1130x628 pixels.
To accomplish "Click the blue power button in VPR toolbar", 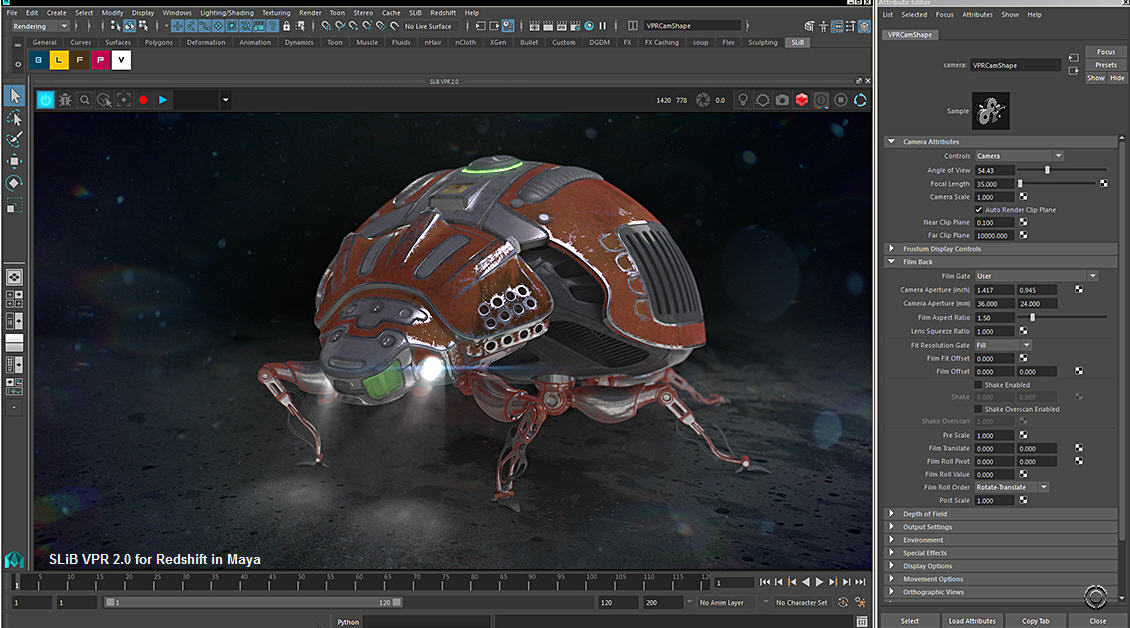I will pos(45,100).
